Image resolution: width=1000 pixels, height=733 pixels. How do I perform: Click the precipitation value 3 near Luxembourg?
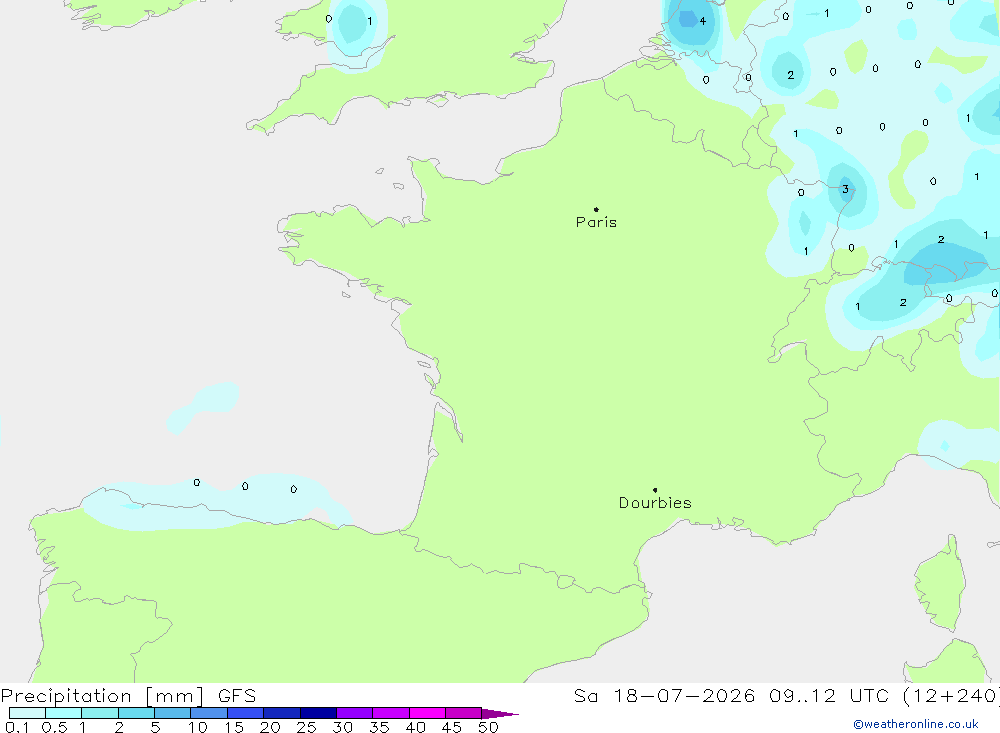[x=846, y=189]
